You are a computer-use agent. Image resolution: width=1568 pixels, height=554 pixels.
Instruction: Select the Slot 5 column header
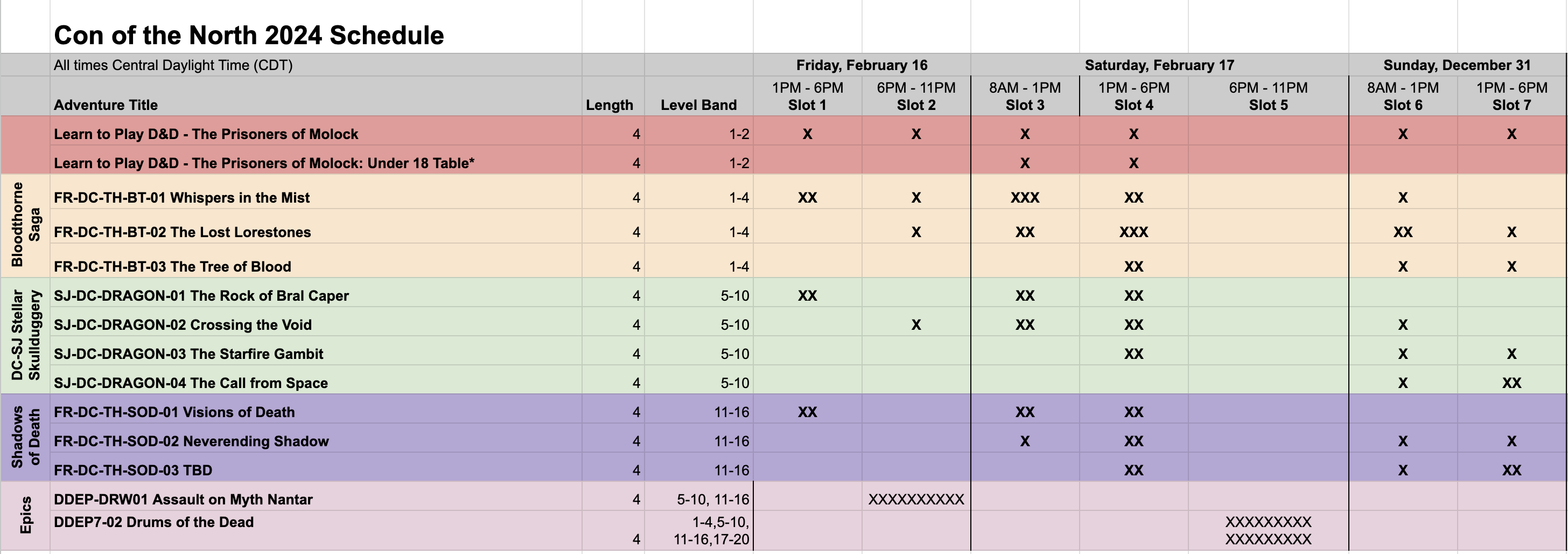(x=1268, y=96)
